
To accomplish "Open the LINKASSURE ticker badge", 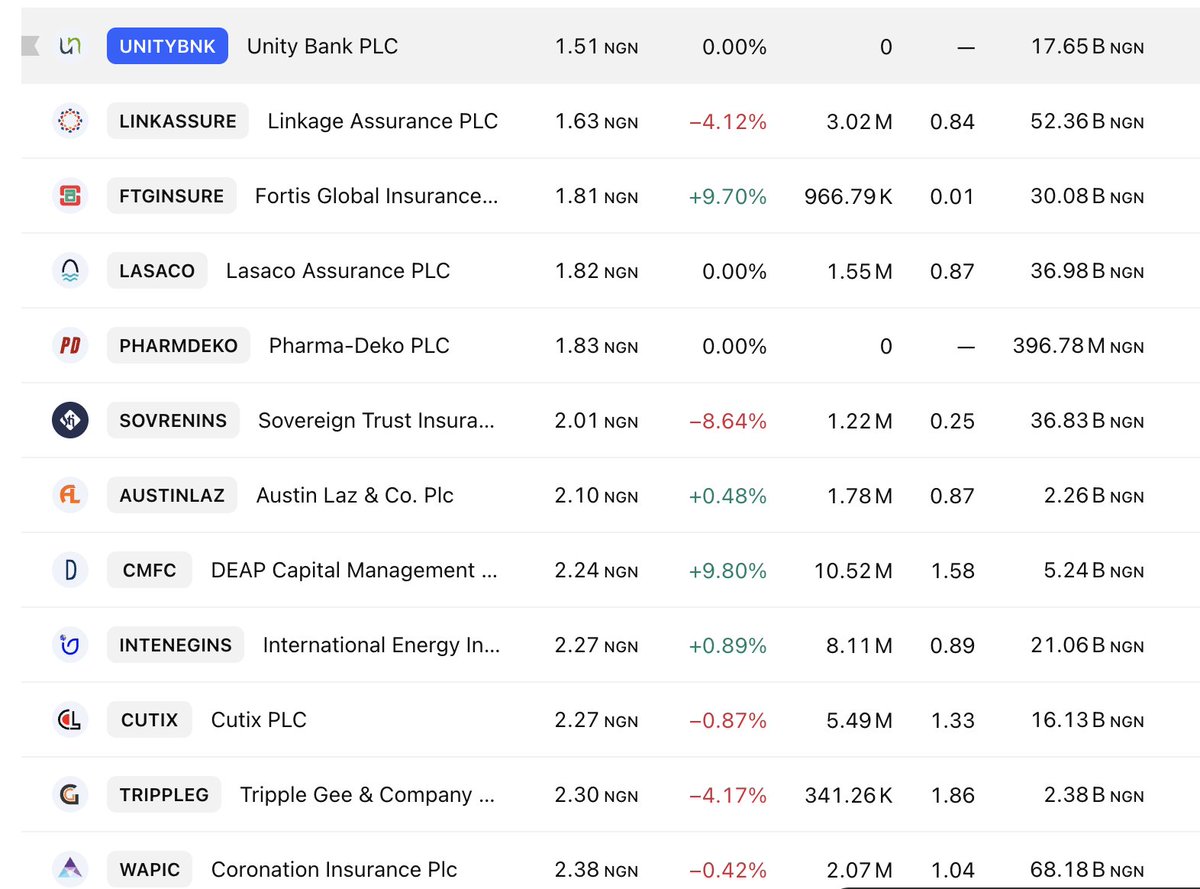I will coord(178,121).
